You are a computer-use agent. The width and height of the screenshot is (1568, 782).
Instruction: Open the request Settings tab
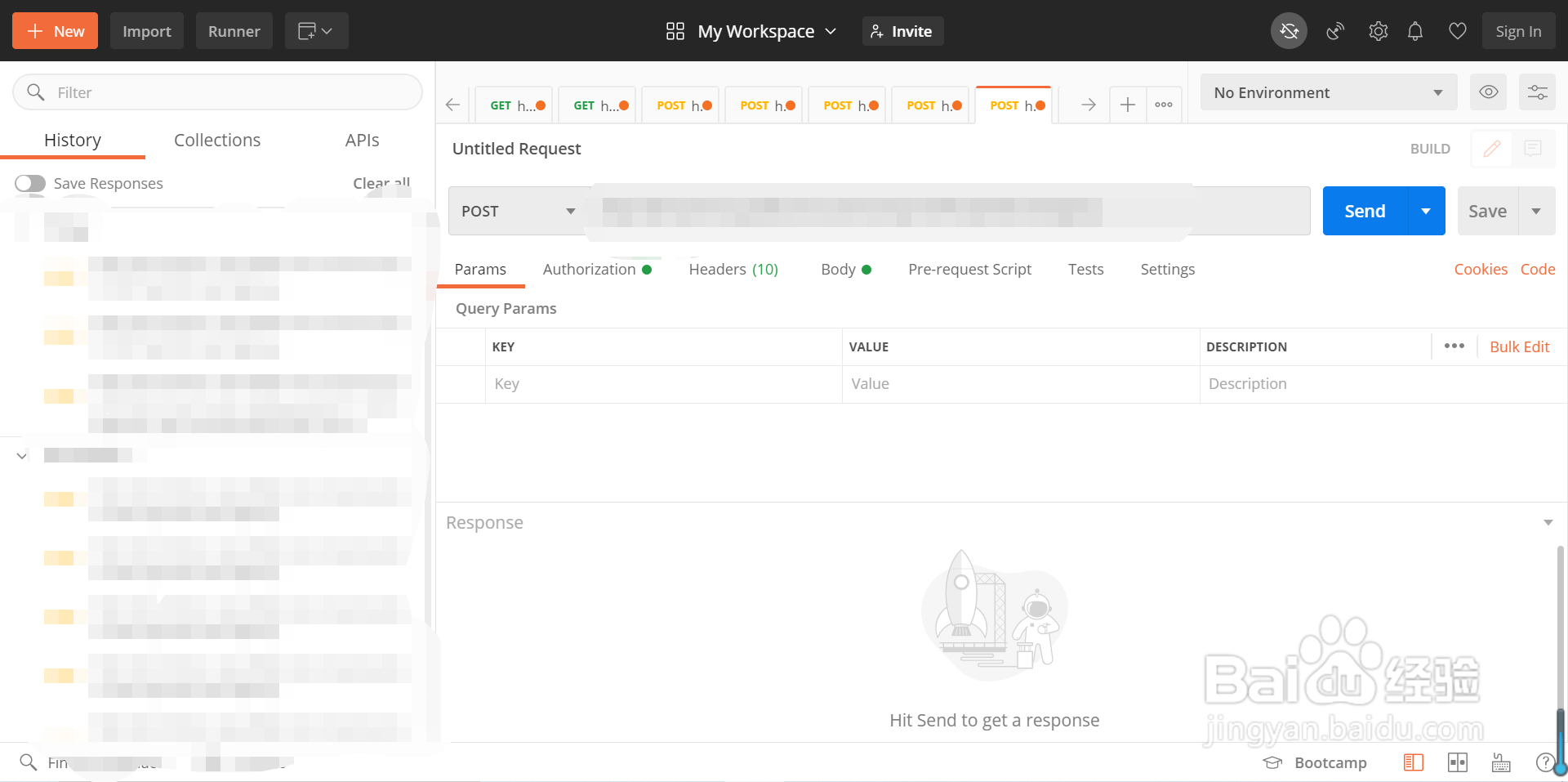(1167, 269)
